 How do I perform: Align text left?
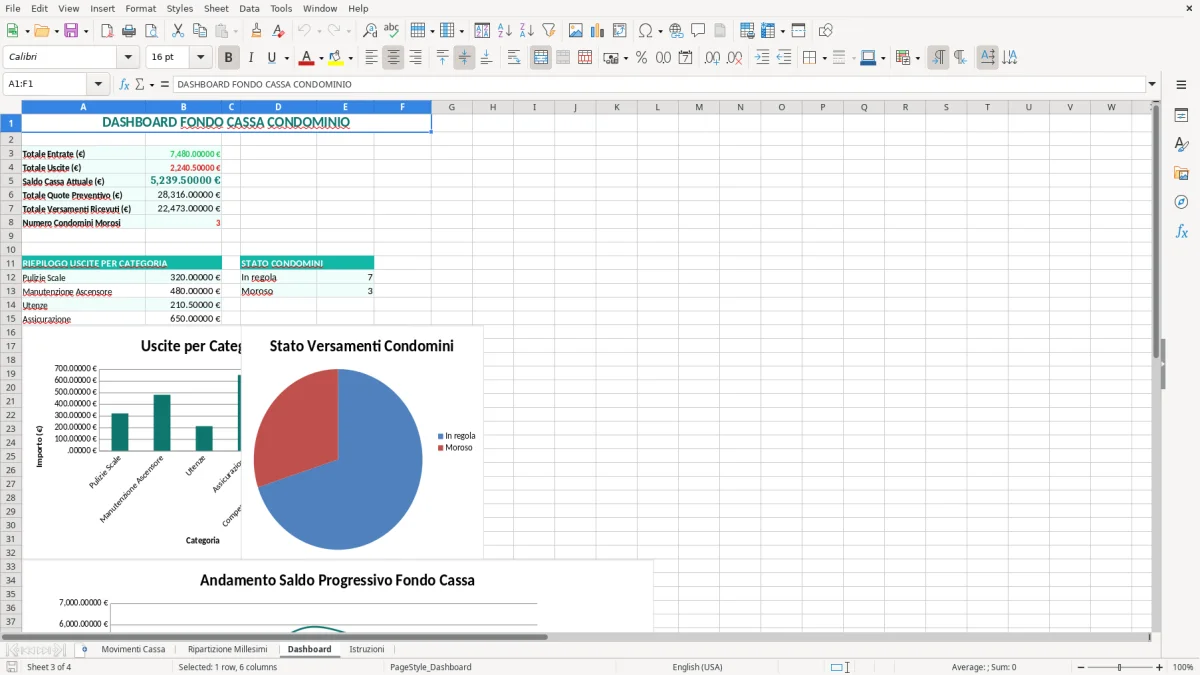371,58
